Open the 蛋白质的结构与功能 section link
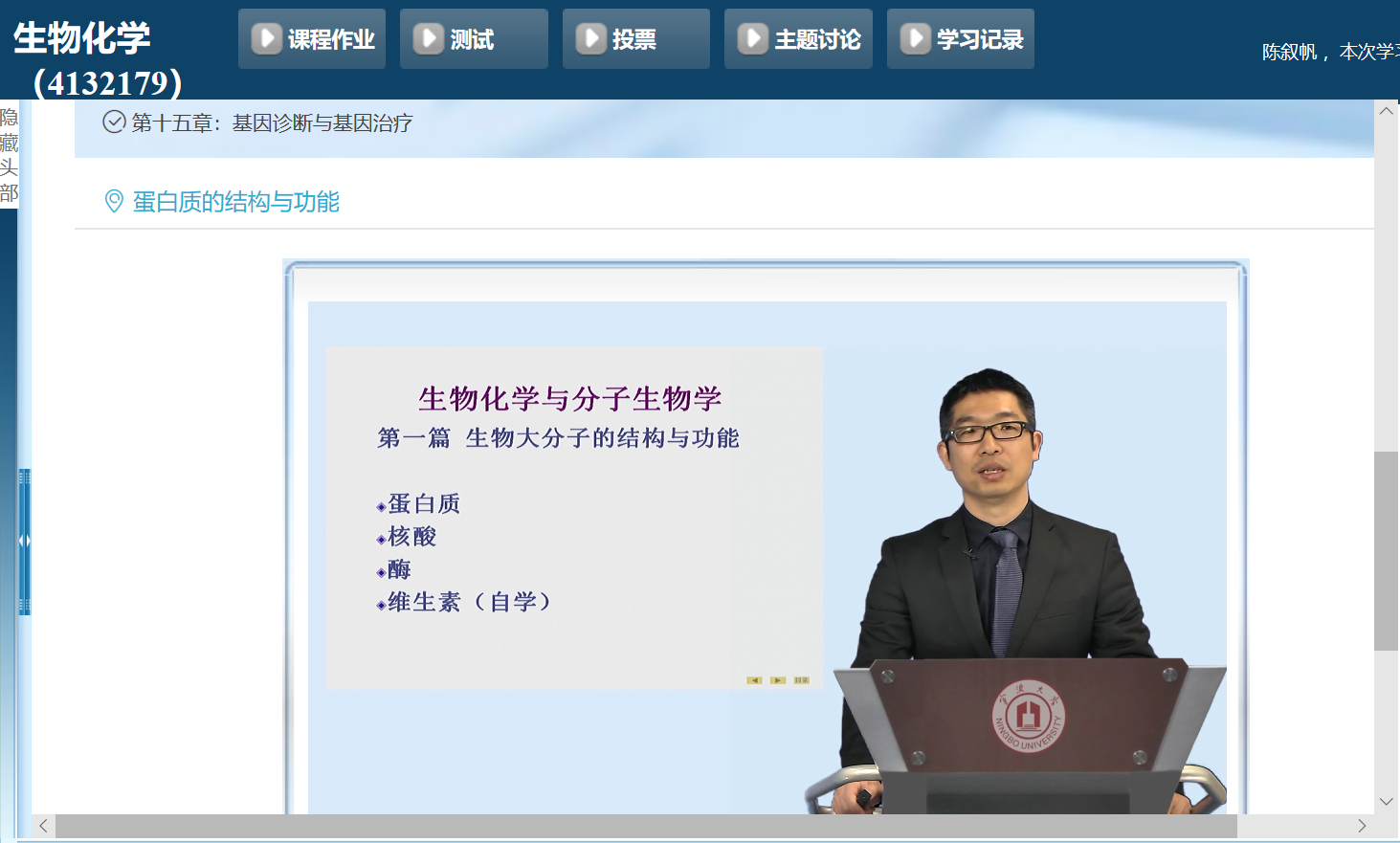This screenshot has width=1400, height=843. click(235, 202)
